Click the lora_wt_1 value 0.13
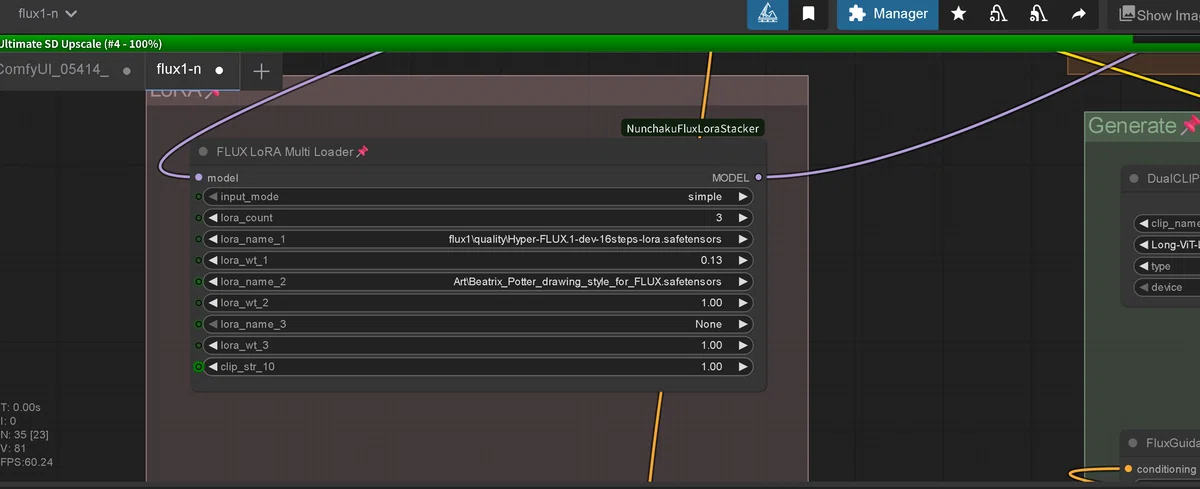The height and width of the screenshot is (489, 1200). tap(710, 260)
